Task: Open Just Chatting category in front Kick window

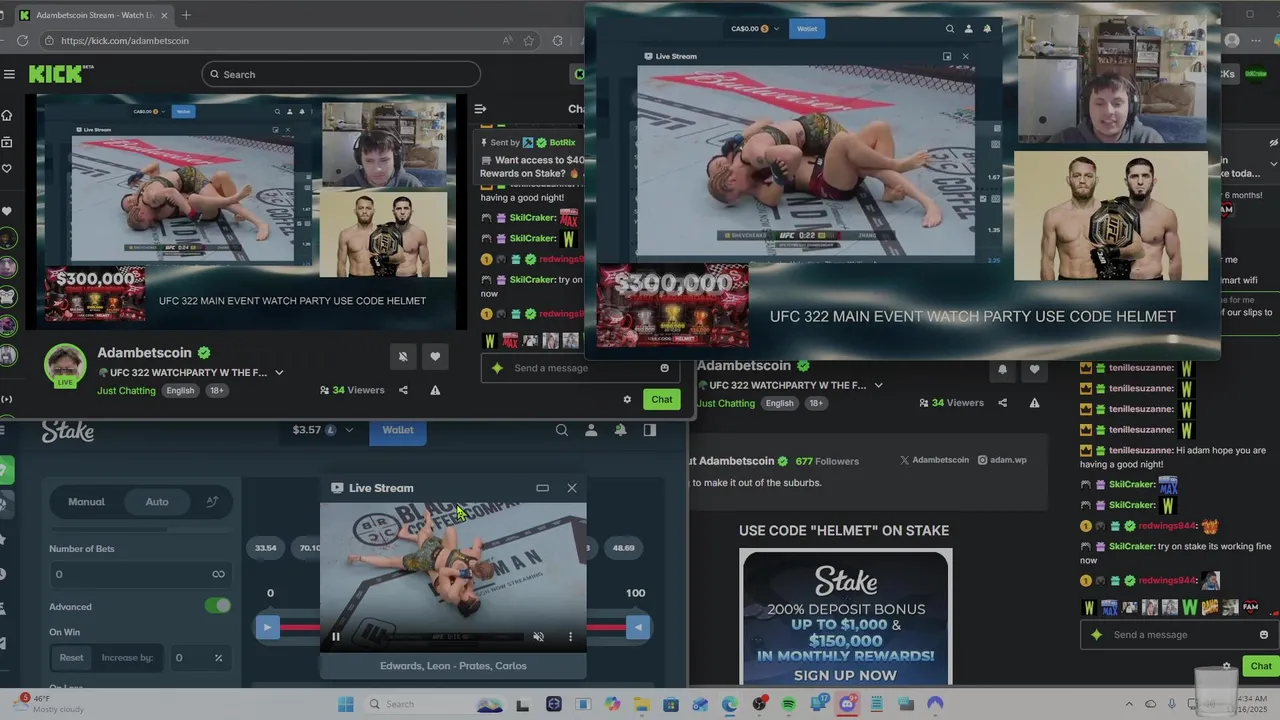Action: [x=126, y=390]
